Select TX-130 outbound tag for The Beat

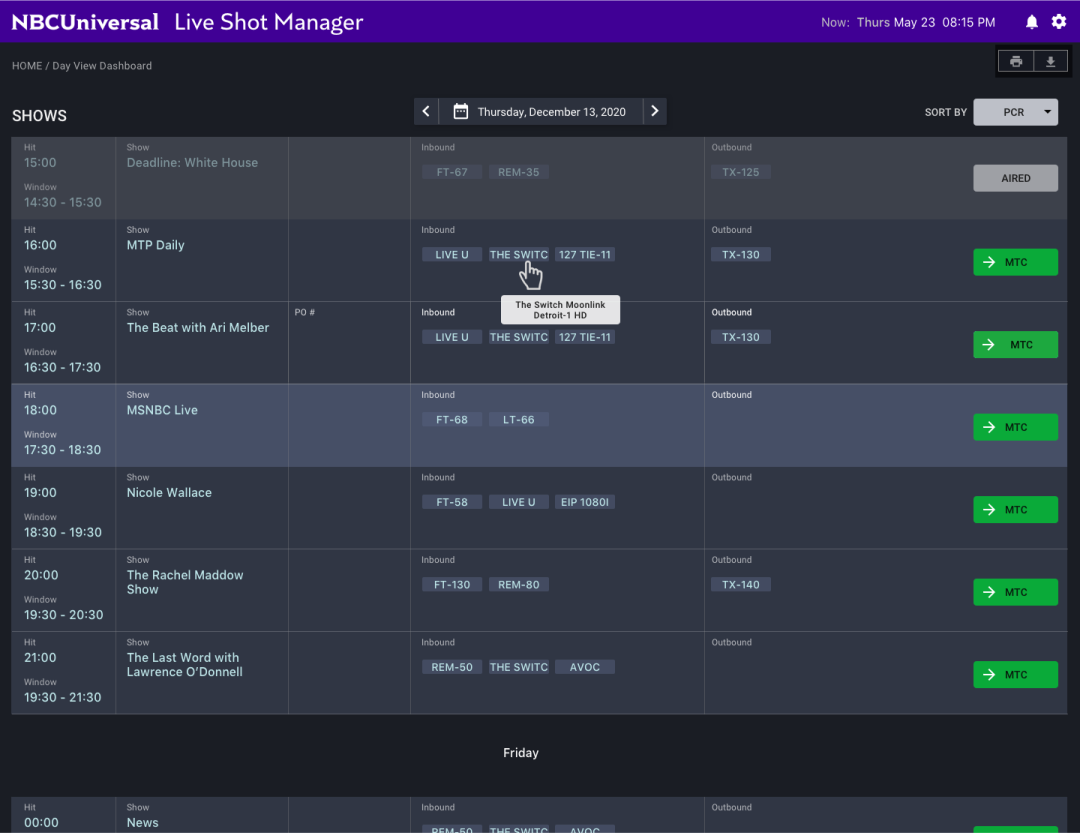point(740,337)
